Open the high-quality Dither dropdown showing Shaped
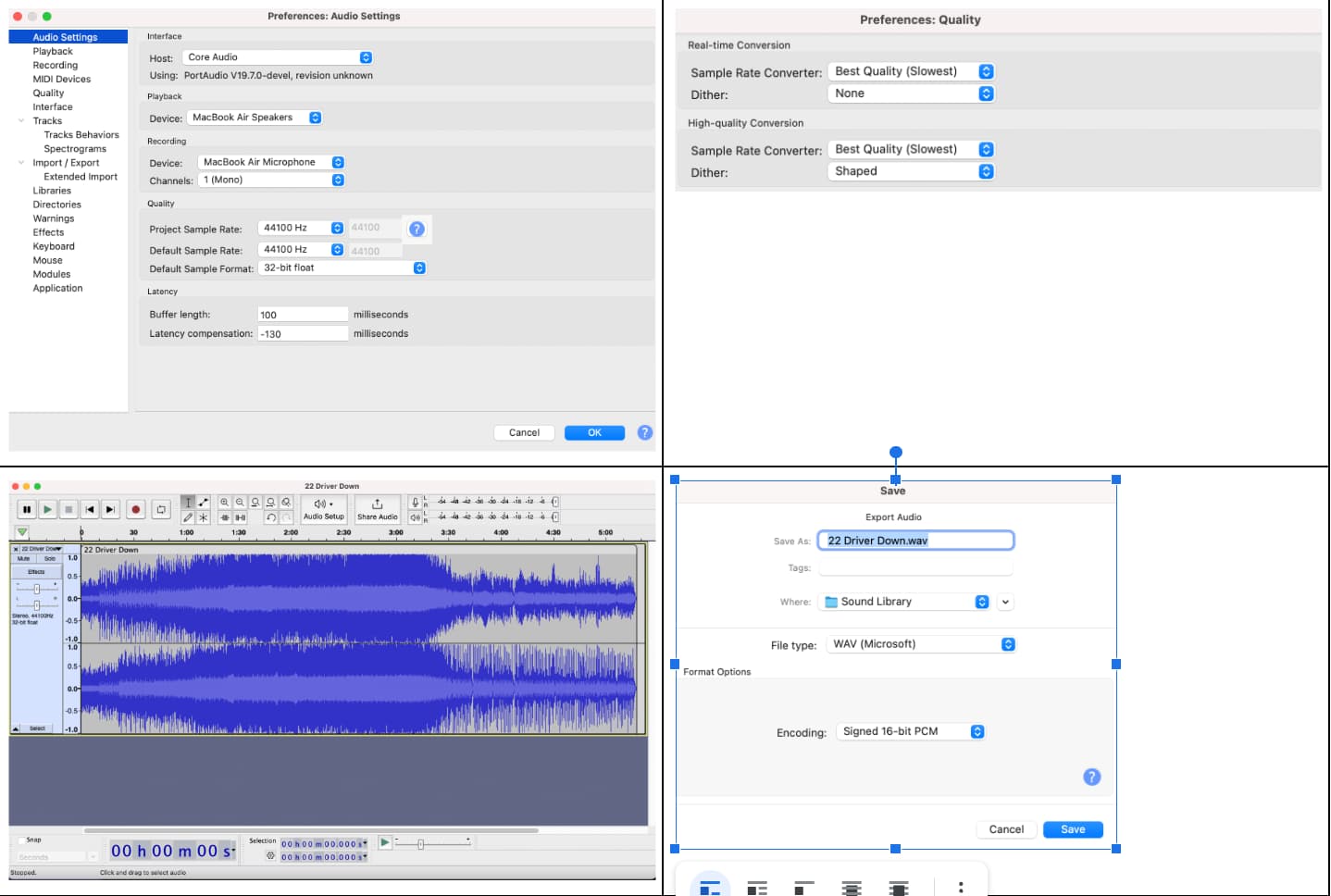 click(x=910, y=170)
